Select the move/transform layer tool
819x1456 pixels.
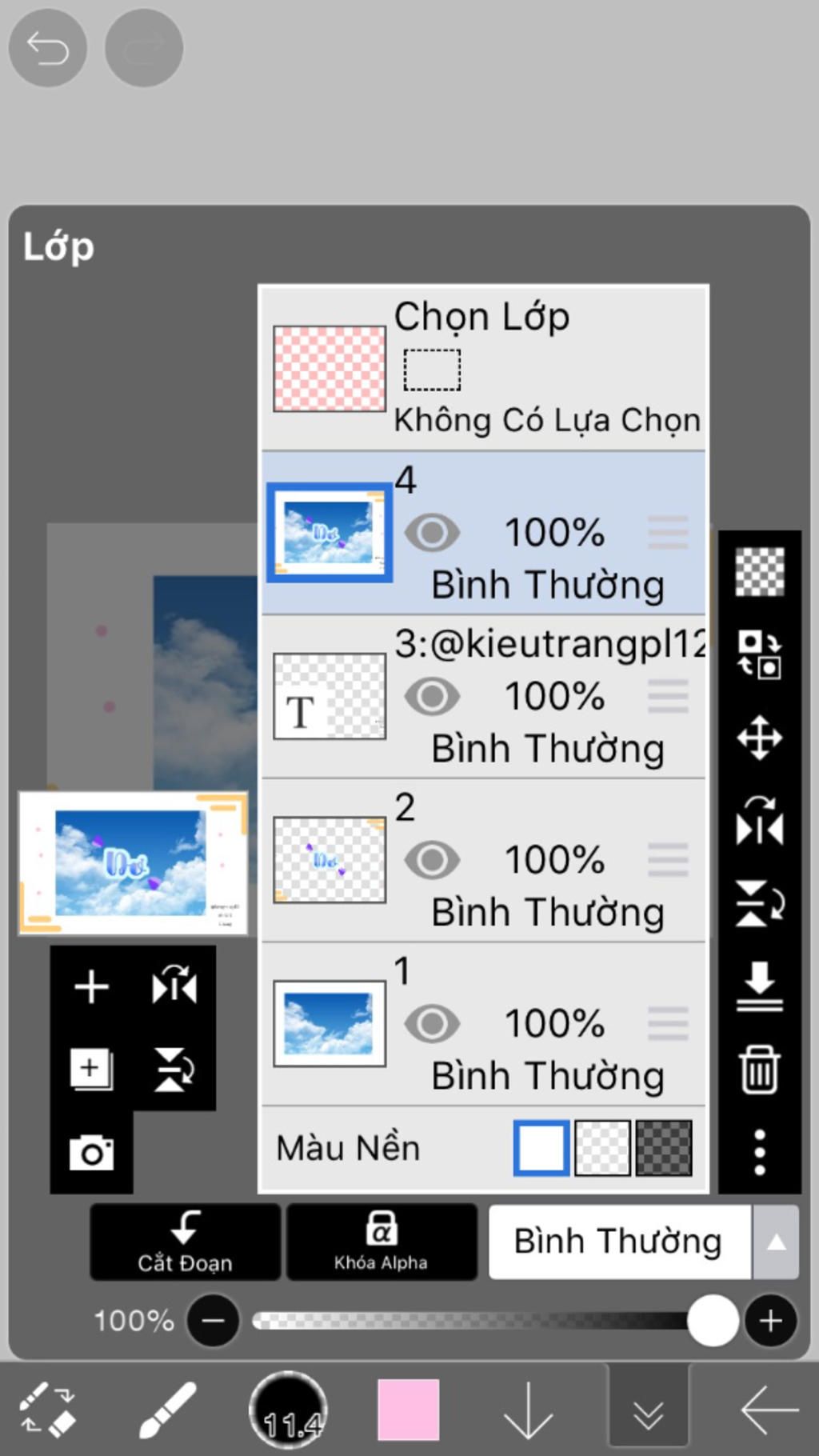click(x=759, y=737)
